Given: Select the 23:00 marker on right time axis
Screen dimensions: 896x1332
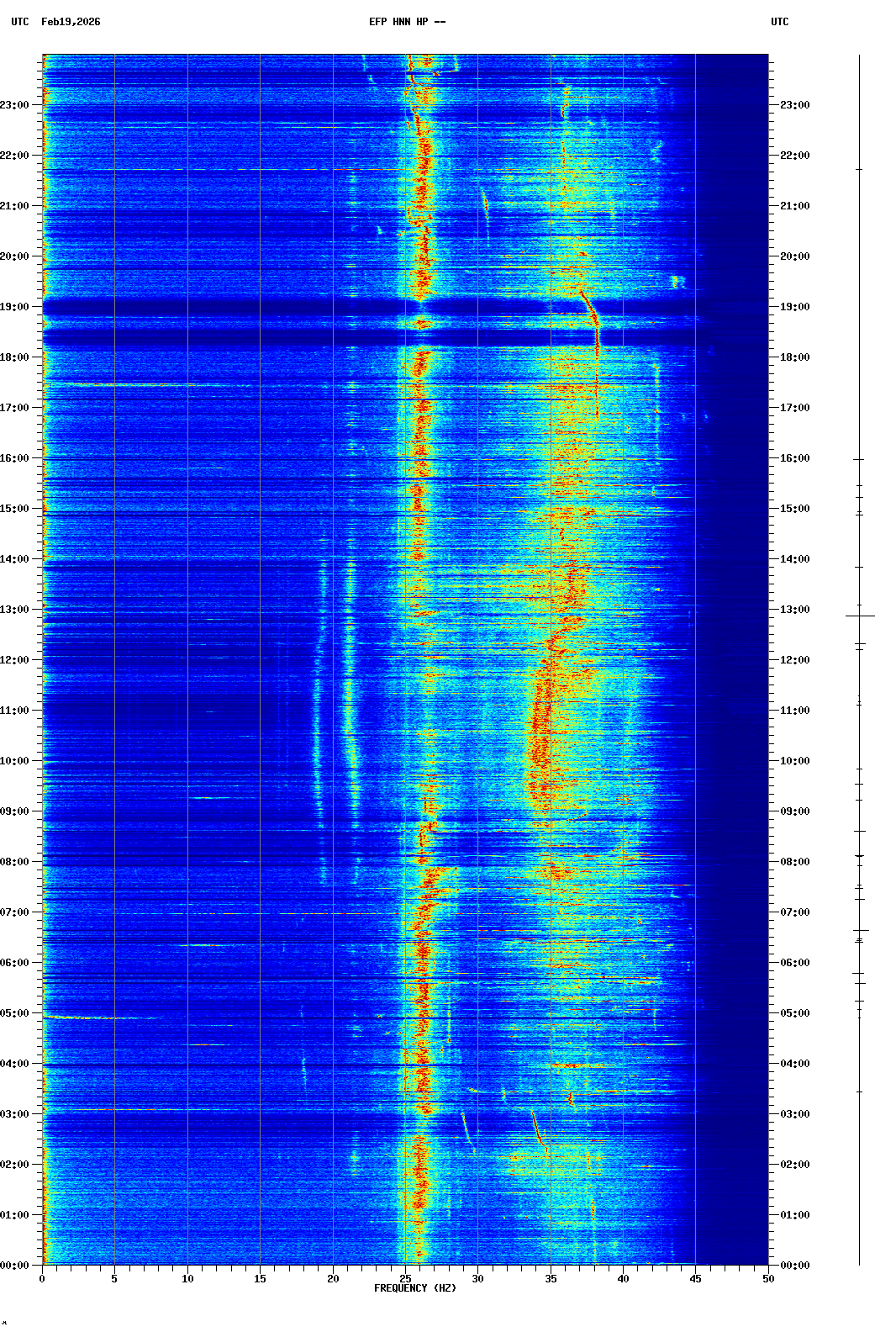Looking at the screenshot, I should (x=794, y=105).
